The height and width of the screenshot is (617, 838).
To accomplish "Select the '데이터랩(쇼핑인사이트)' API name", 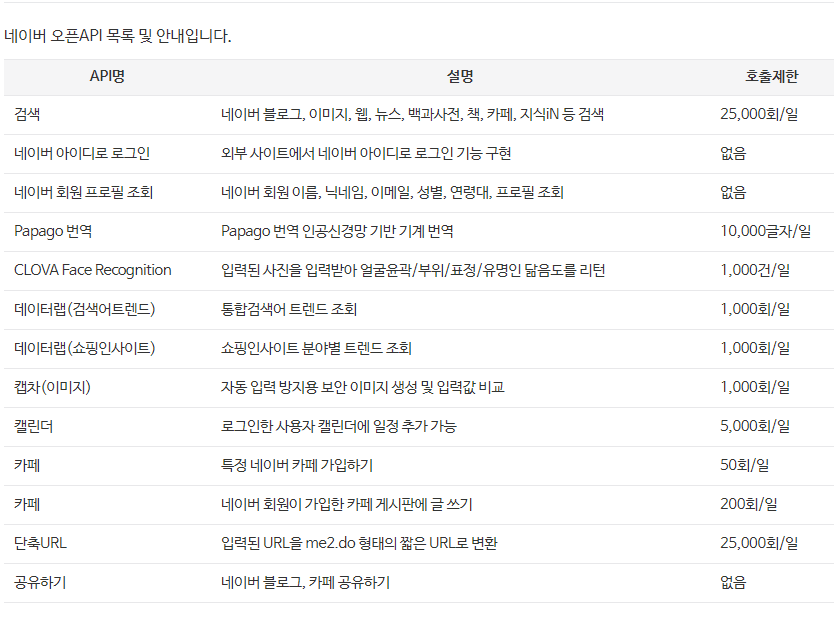I will [84, 349].
